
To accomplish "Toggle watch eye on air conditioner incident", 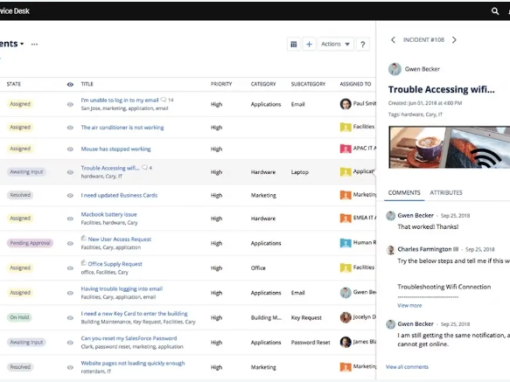I will click(x=70, y=127).
